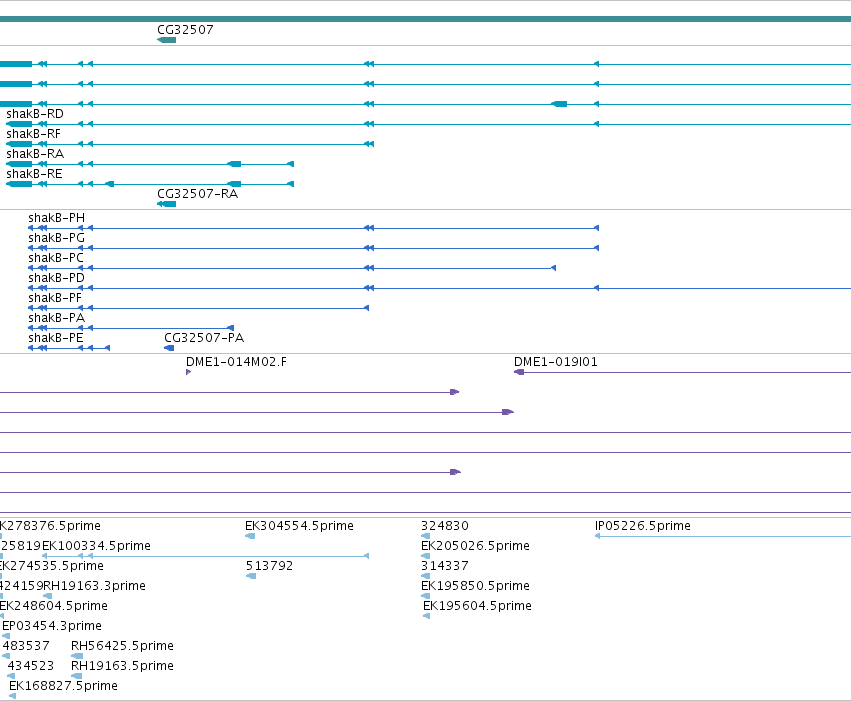This screenshot has height=701, width=851.
Task: Click the glyph under 513792
Action: pos(251,576)
